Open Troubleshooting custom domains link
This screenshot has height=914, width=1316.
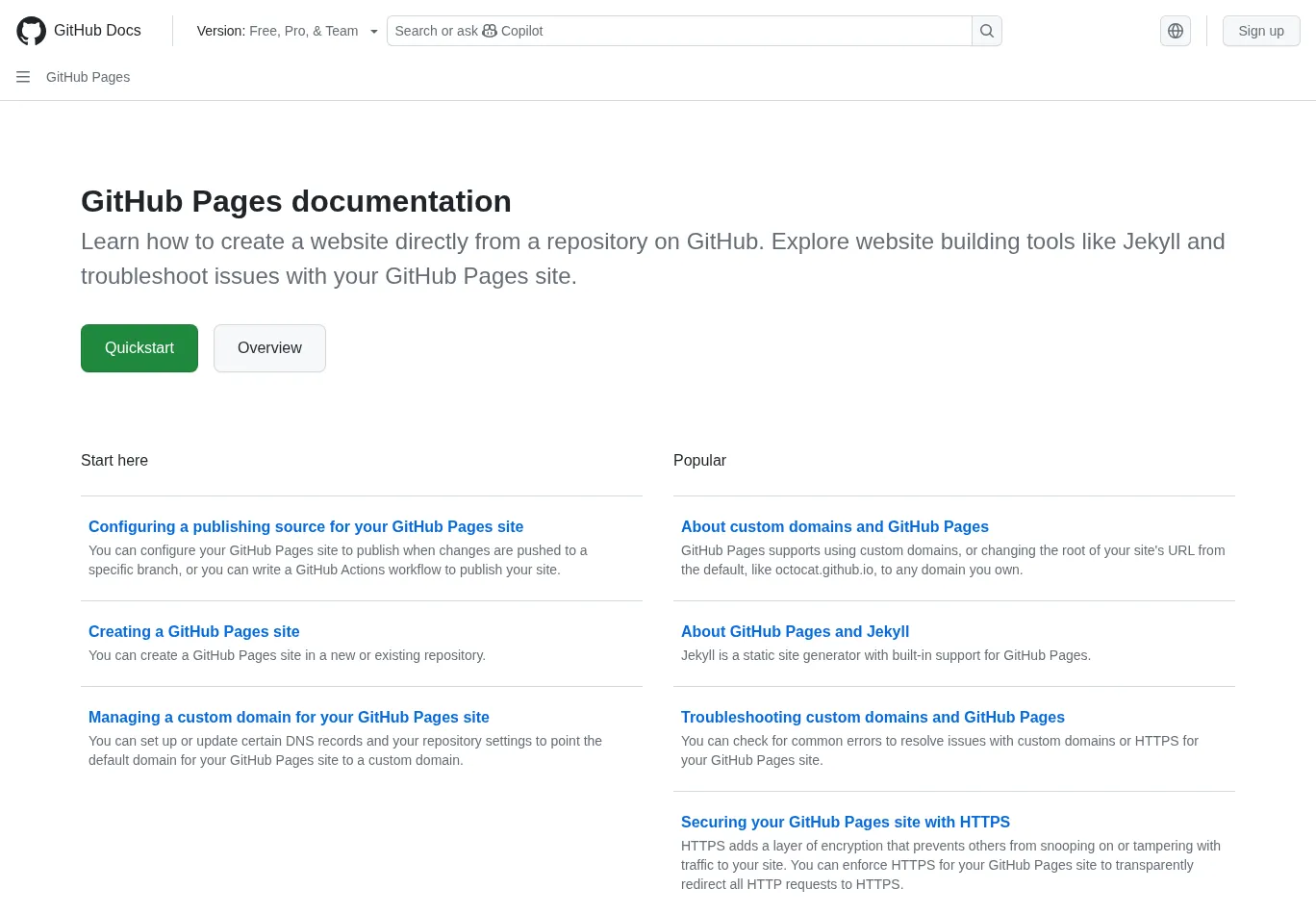(873, 717)
